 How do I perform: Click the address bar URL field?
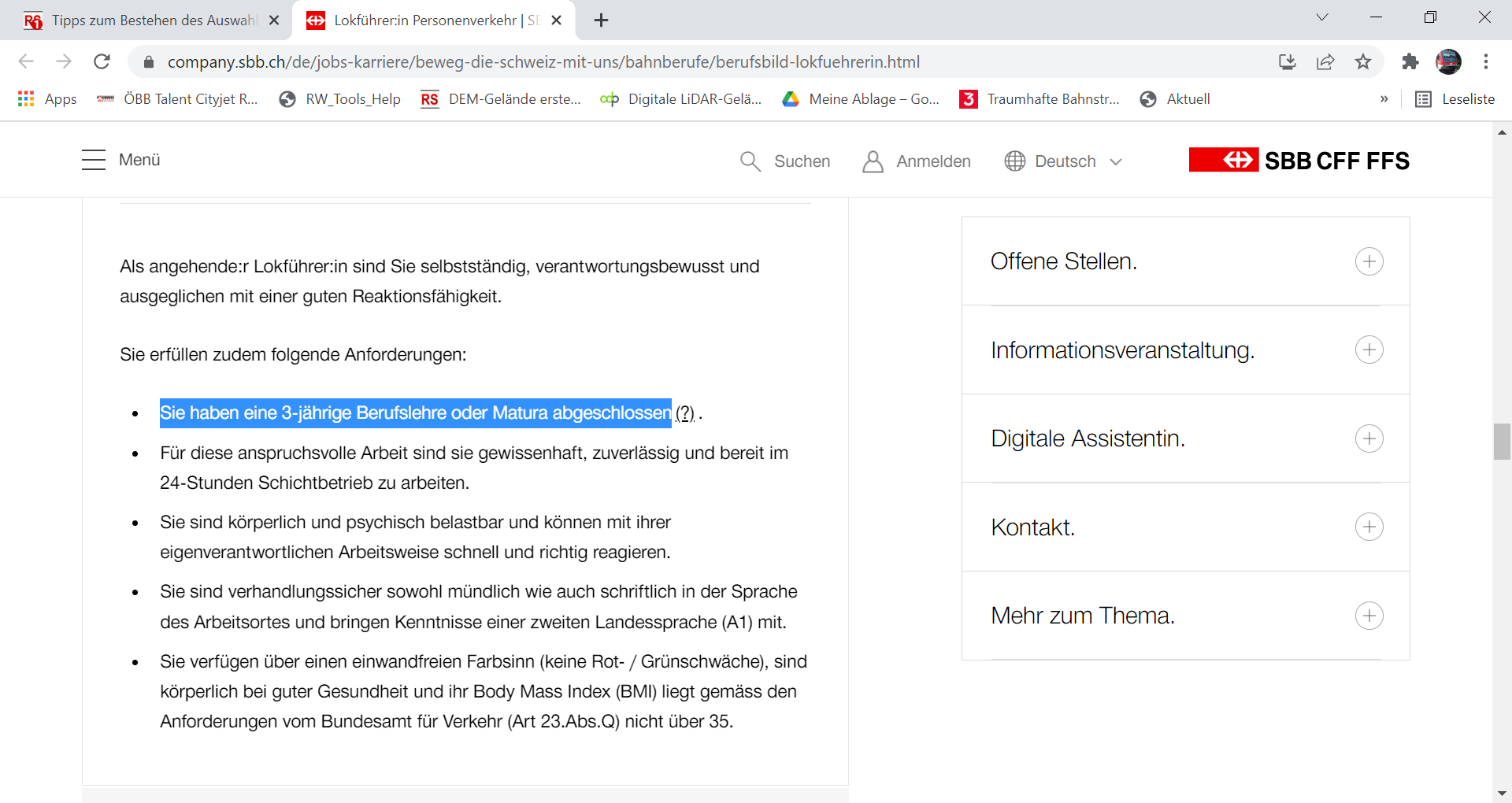tap(543, 61)
